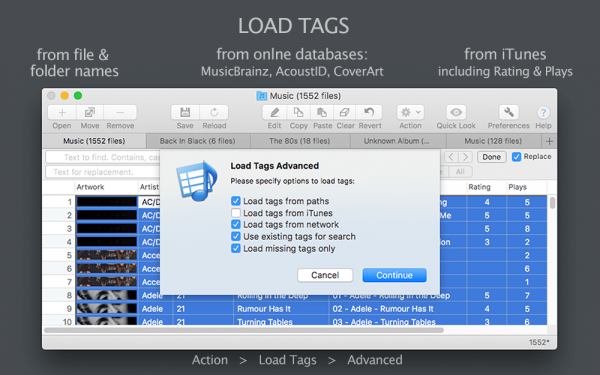600x375 pixels.
Task: Click the Cancel button
Action: click(x=325, y=275)
